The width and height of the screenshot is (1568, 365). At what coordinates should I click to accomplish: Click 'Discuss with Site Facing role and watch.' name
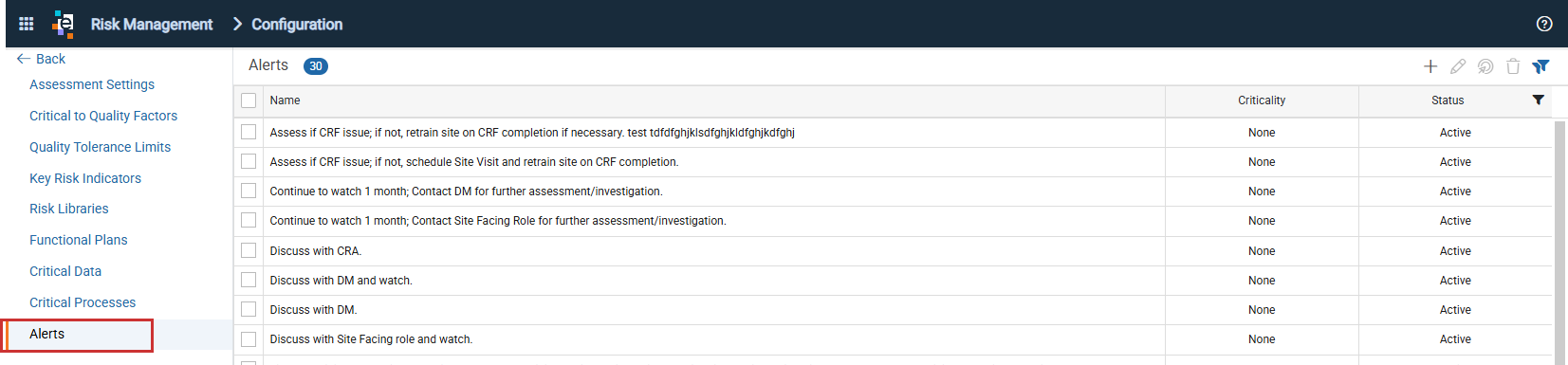click(371, 339)
